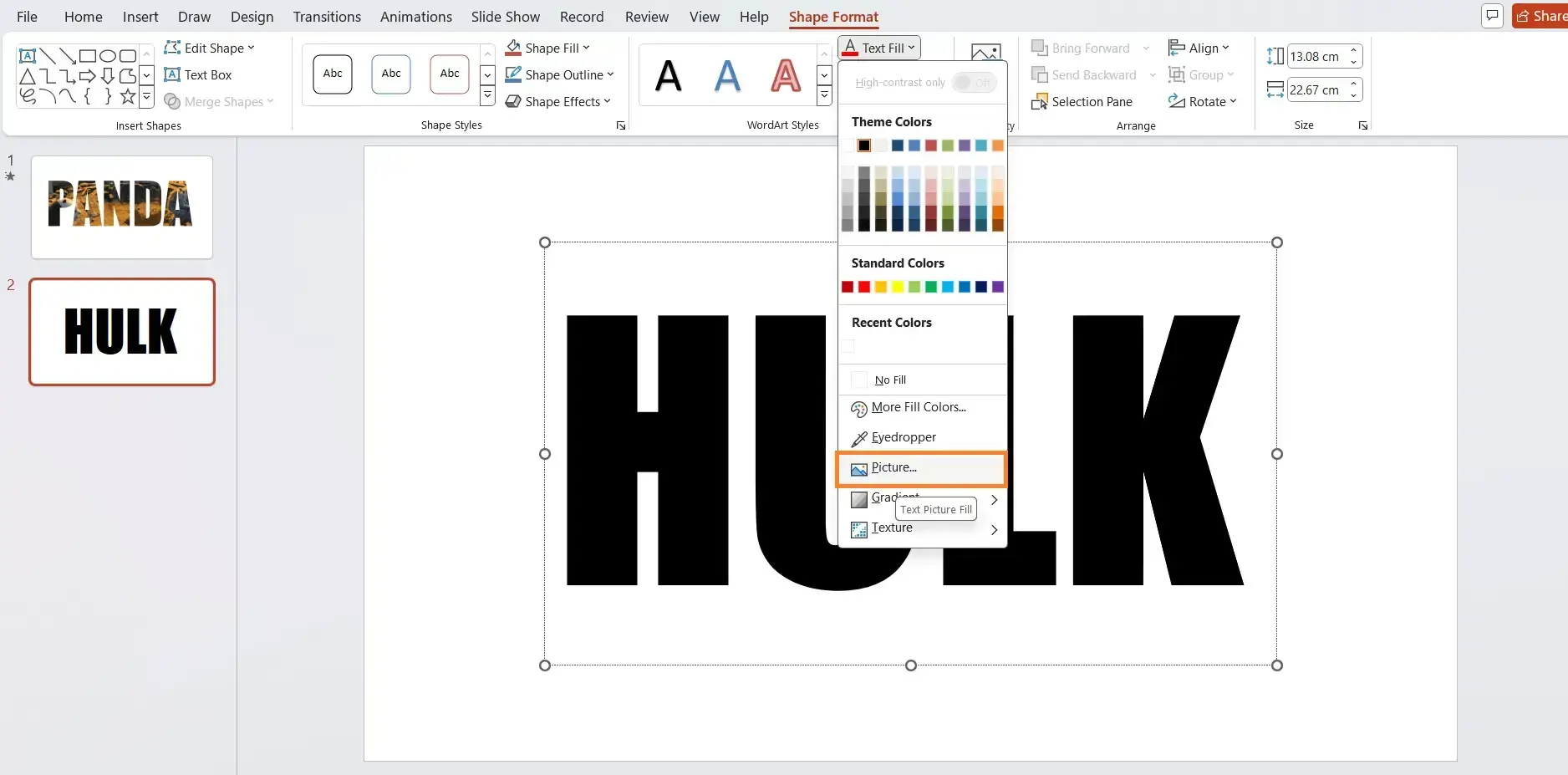The width and height of the screenshot is (1568, 775).
Task: Open the Review tab
Action: click(x=647, y=17)
